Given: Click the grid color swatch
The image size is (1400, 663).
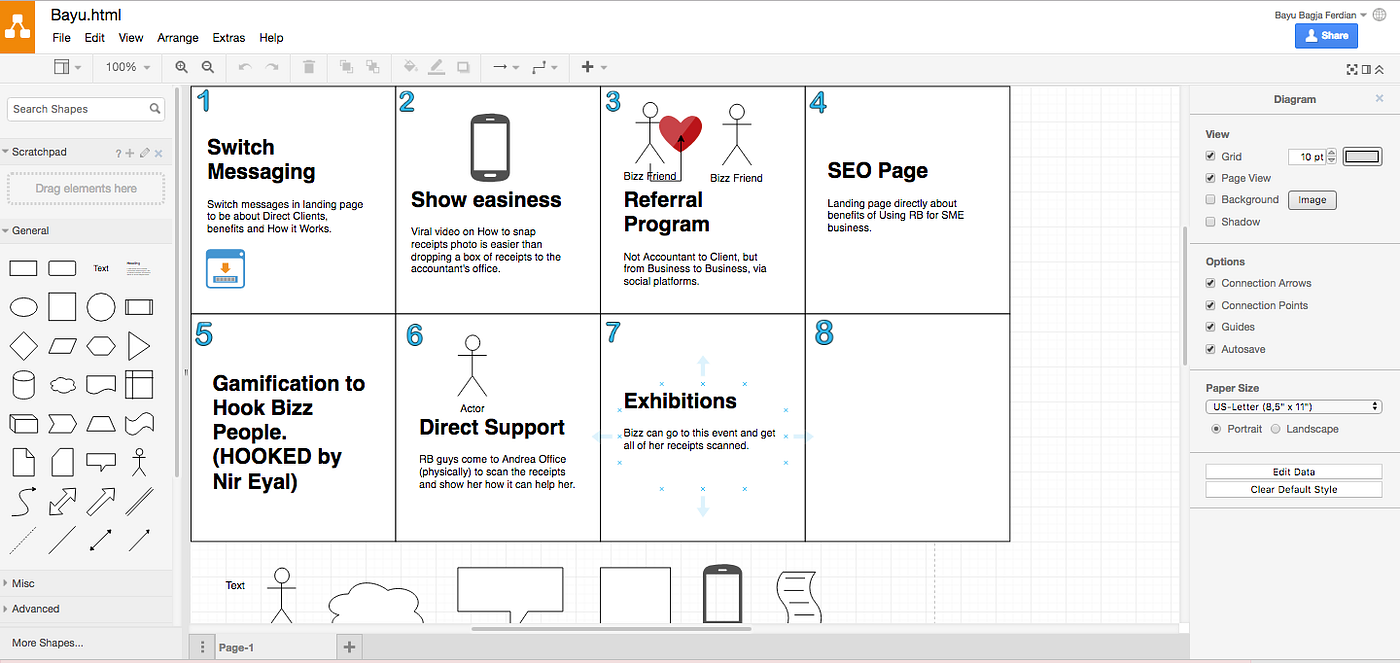Looking at the screenshot, I should point(1362,156).
